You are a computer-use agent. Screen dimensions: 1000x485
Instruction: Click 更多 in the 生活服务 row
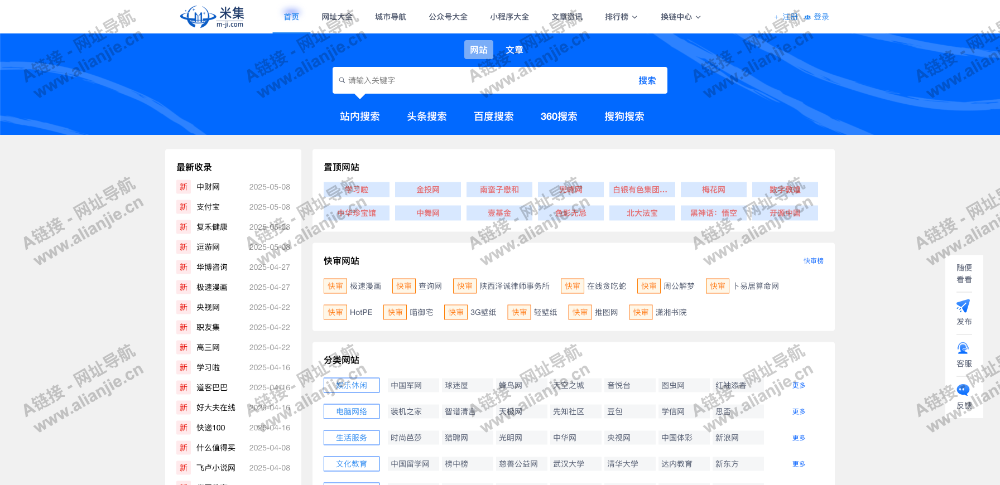pos(799,438)
